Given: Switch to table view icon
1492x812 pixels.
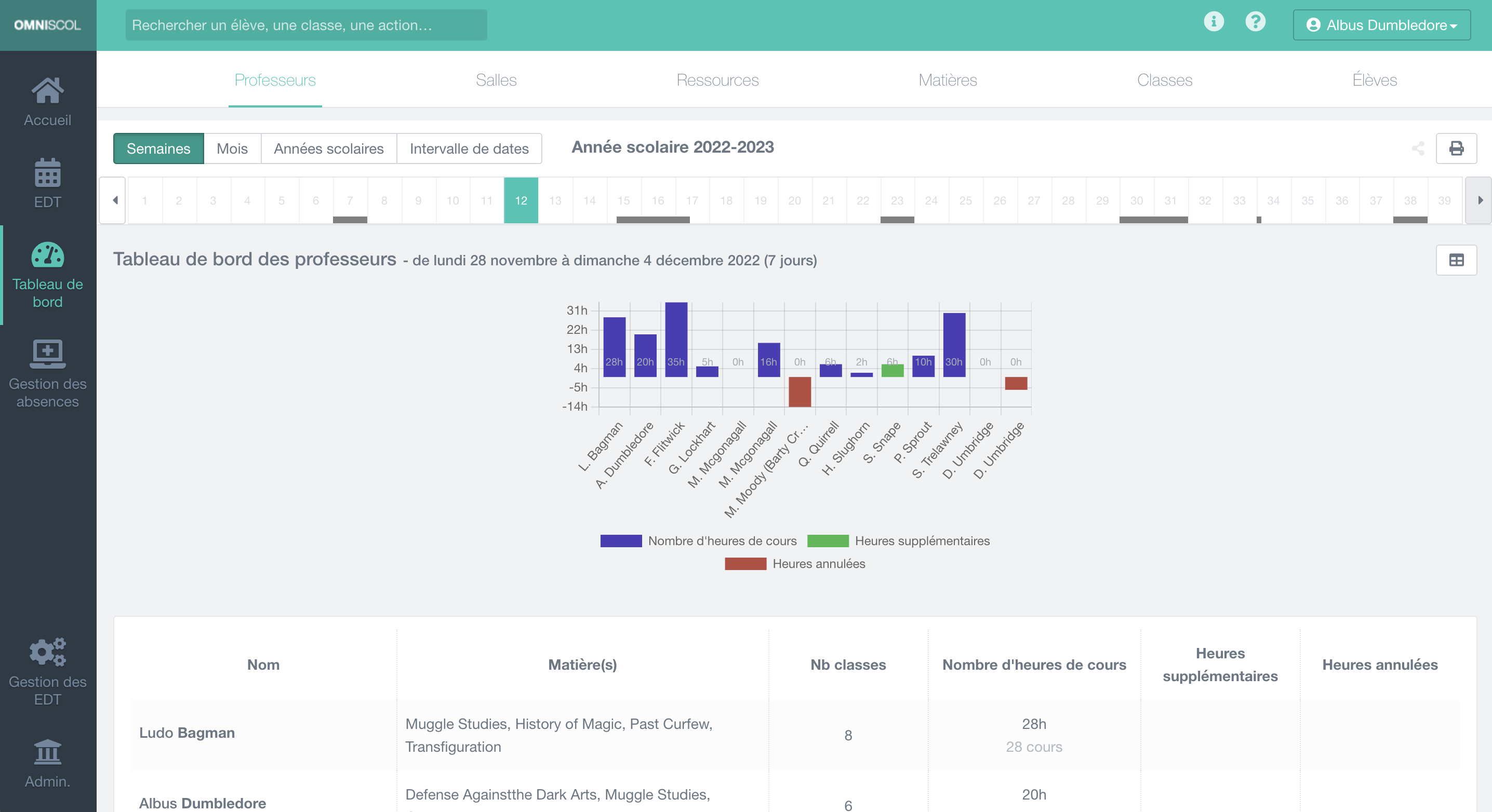Looking at the screenshot, I should (1456, 260).
